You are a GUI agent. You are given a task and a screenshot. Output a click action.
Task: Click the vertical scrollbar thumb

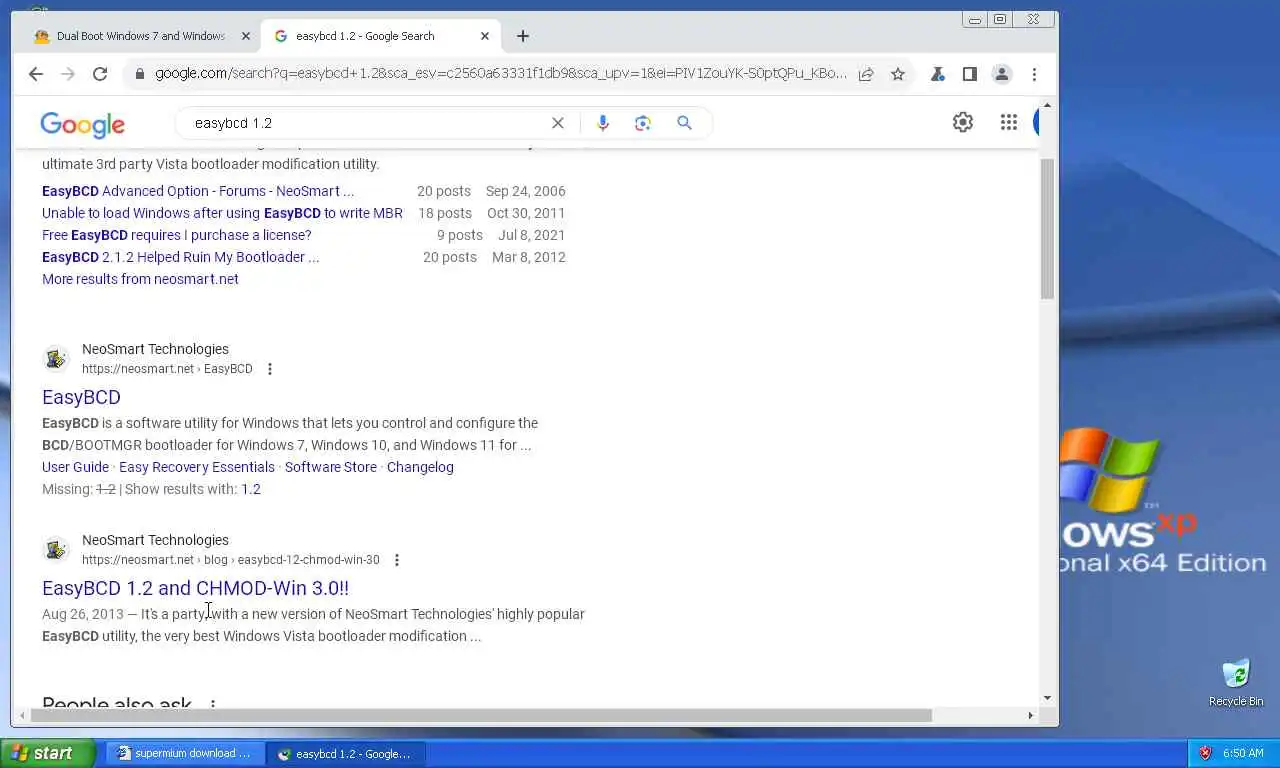click(1047, 229)
